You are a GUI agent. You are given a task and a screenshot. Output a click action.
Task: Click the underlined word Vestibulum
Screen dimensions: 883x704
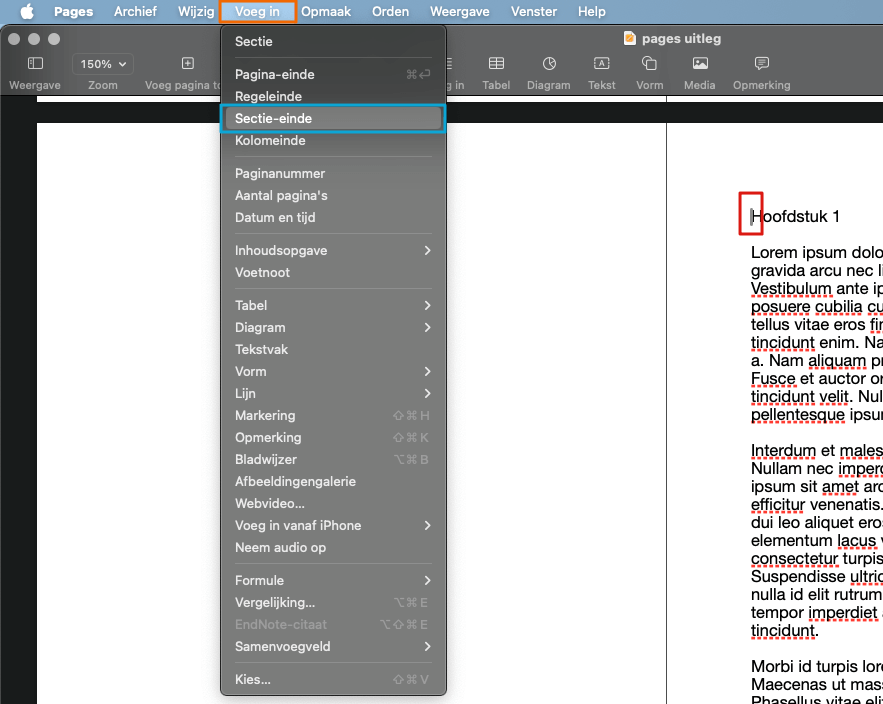[x=791, y=288]
